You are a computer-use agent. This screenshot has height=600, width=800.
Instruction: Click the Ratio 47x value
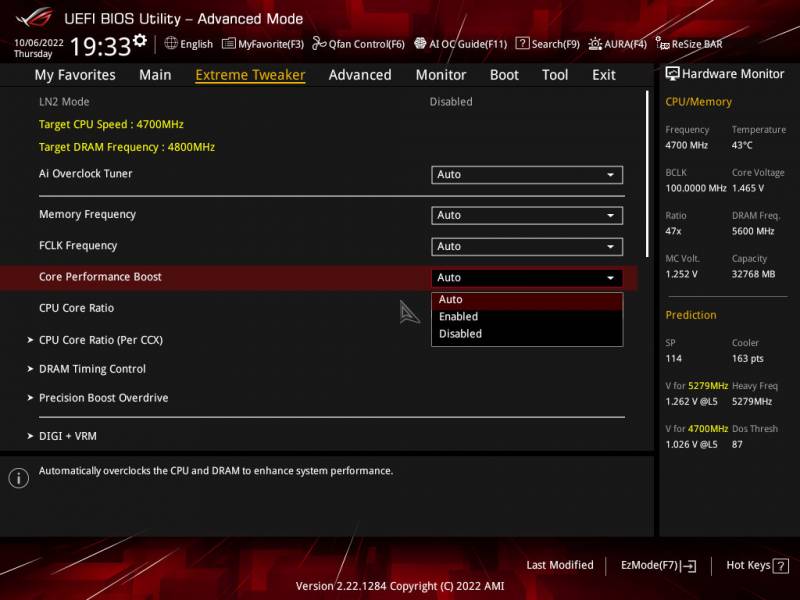[673, 231]
